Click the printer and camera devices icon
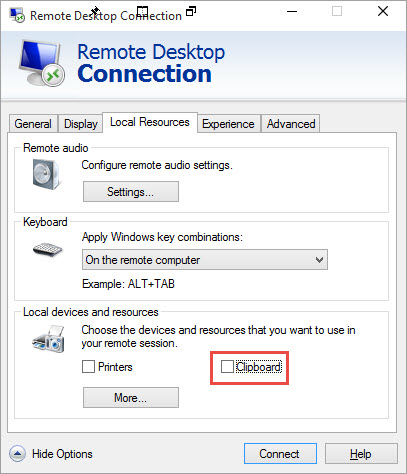 [x=48, y=339]
